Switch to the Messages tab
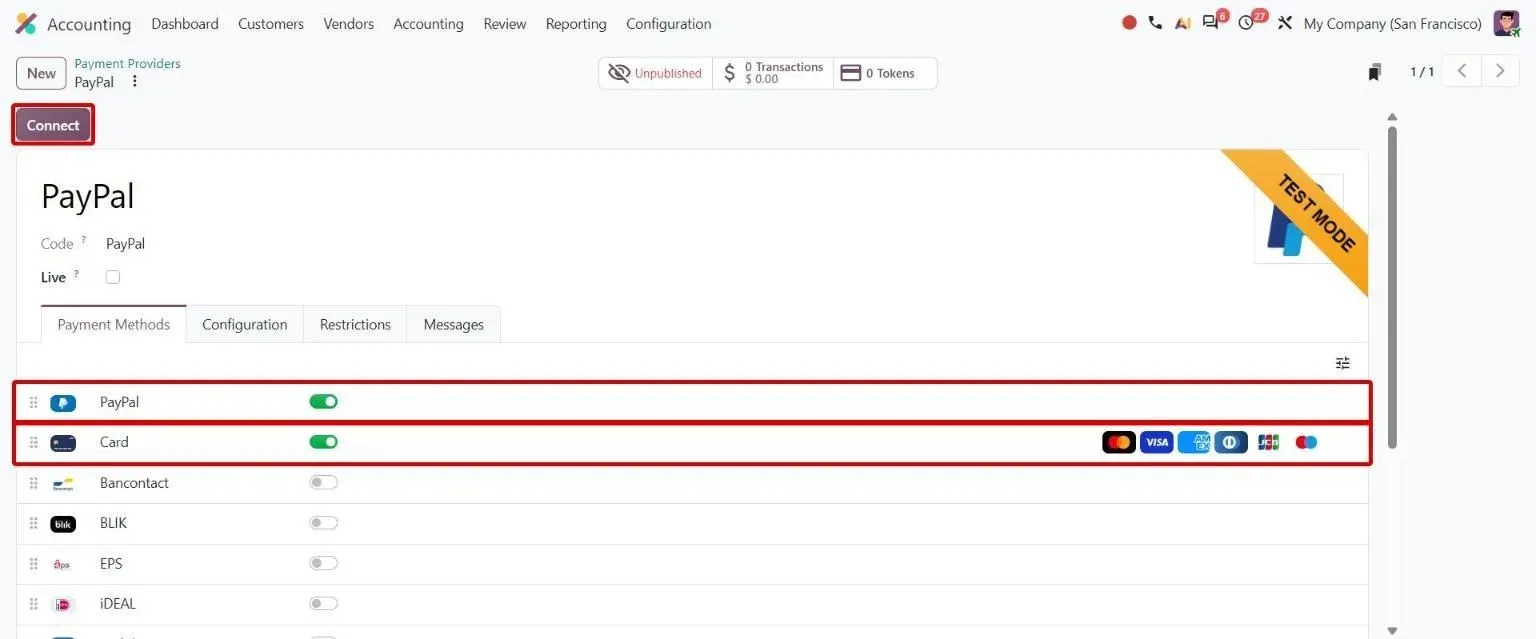Image resolution: width=1536 pixels, height=639 pixels. pos(454,325)
